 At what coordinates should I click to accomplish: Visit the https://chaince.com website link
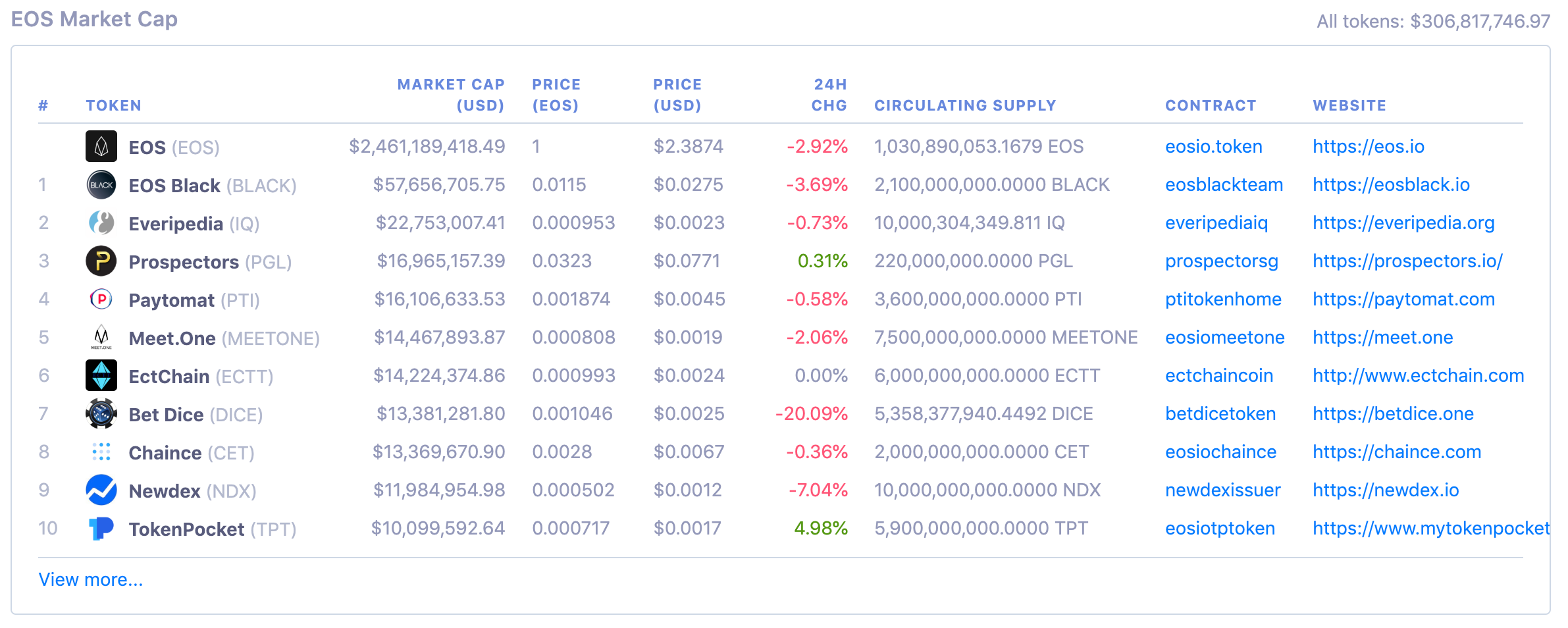click(x=1397, y=452)
